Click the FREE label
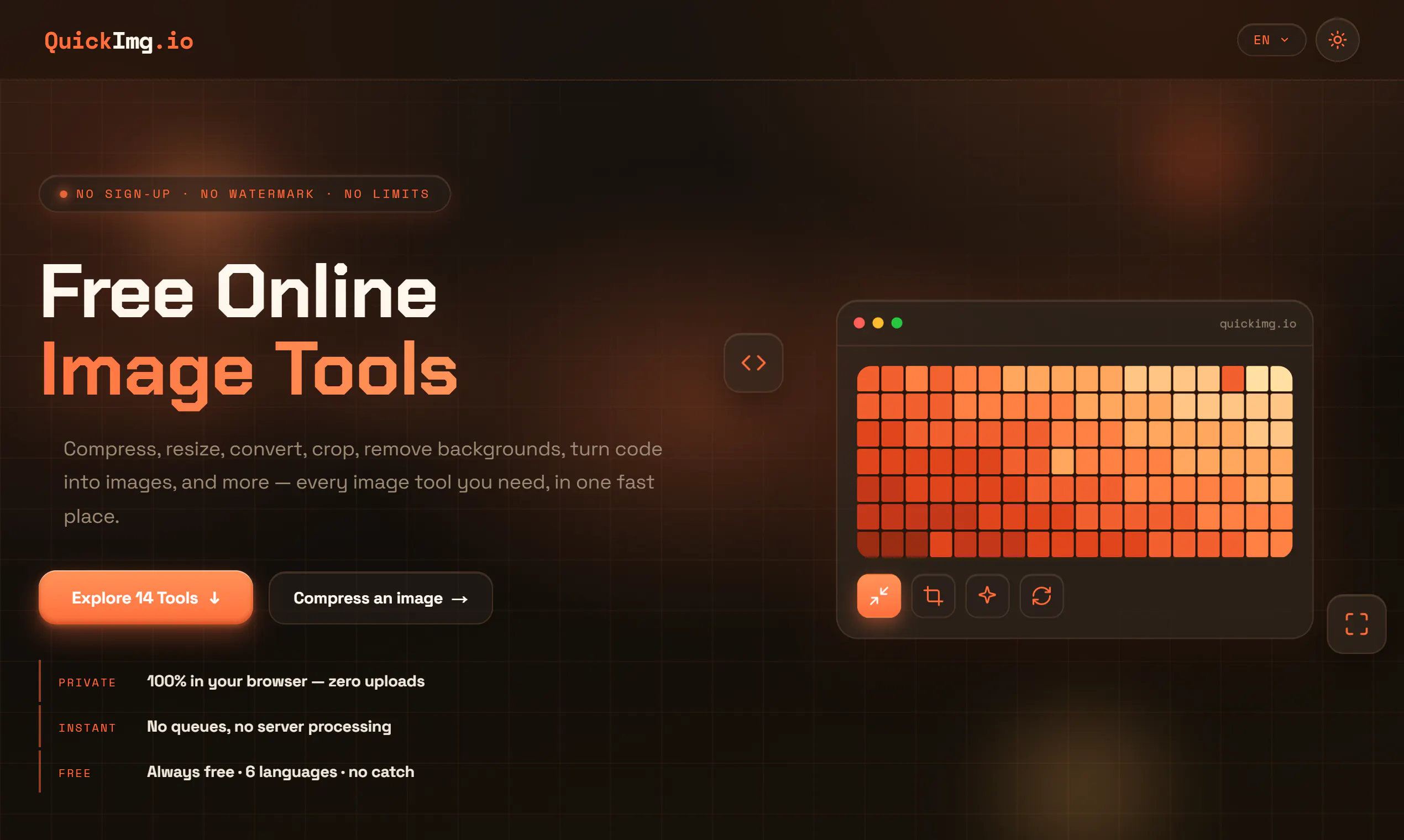This screenshot has width=1404, height=840. tap(75, 773)
